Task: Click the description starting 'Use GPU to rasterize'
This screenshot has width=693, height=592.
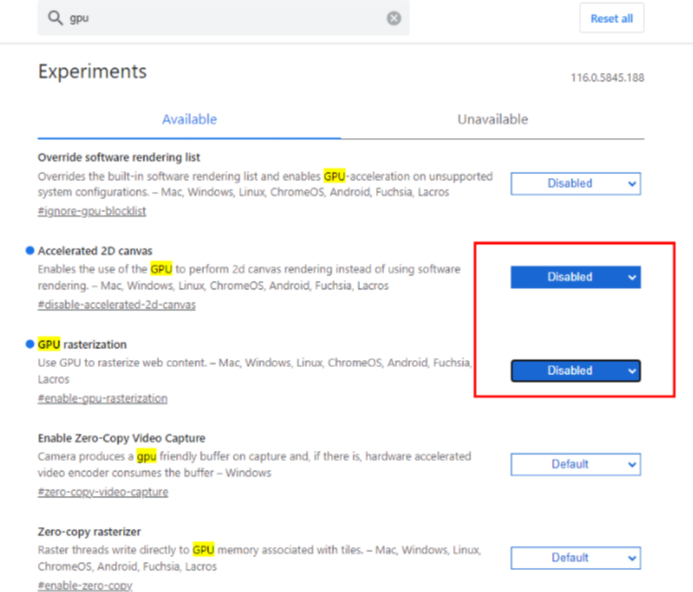Action: click(x=255, y=371)
